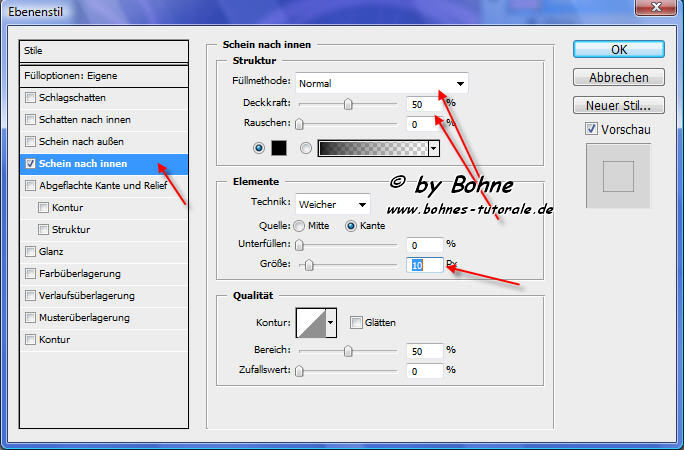
Task: Click the OK button
Action: click(619, 50)
